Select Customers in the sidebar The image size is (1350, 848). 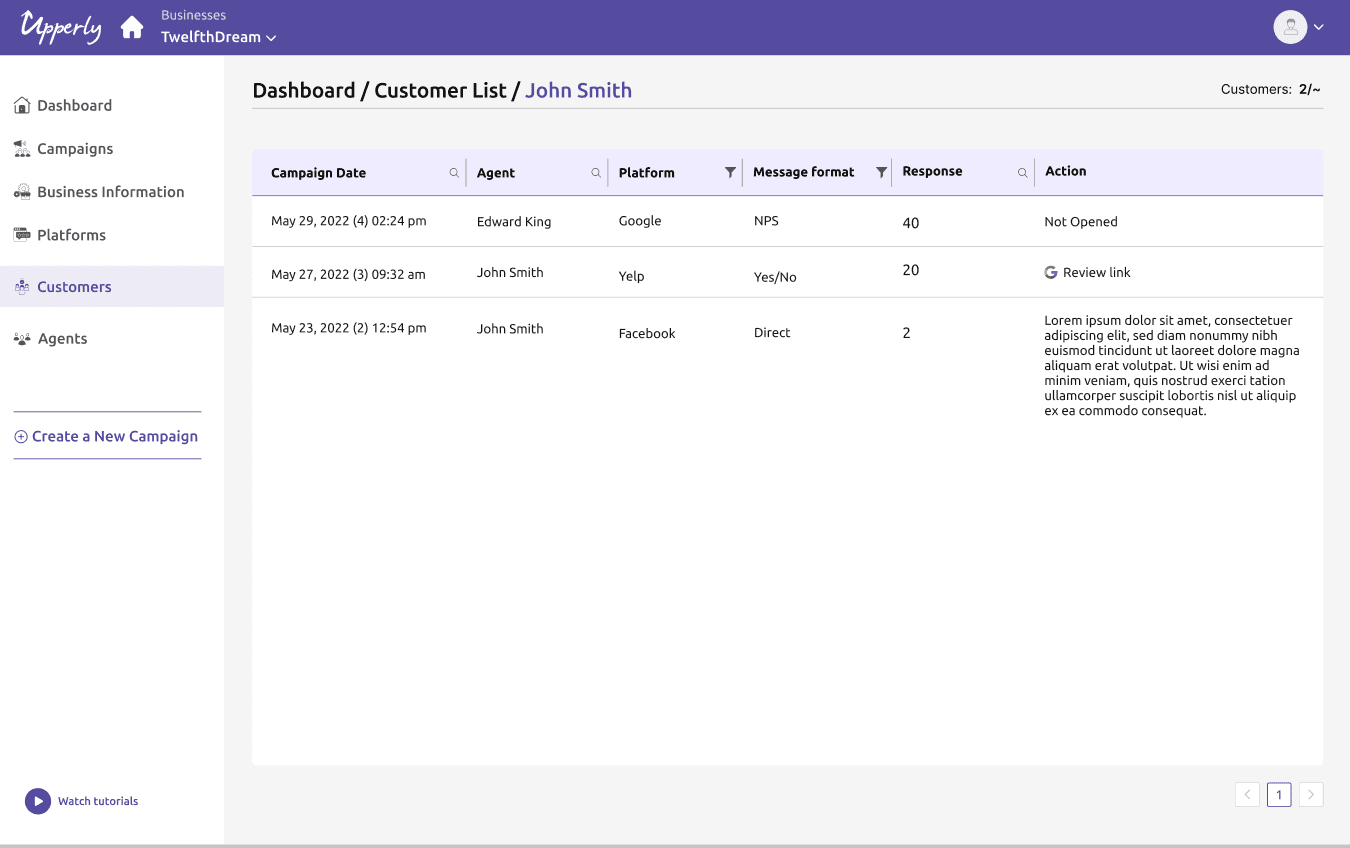pyautogui.click(x=112, y=286)
